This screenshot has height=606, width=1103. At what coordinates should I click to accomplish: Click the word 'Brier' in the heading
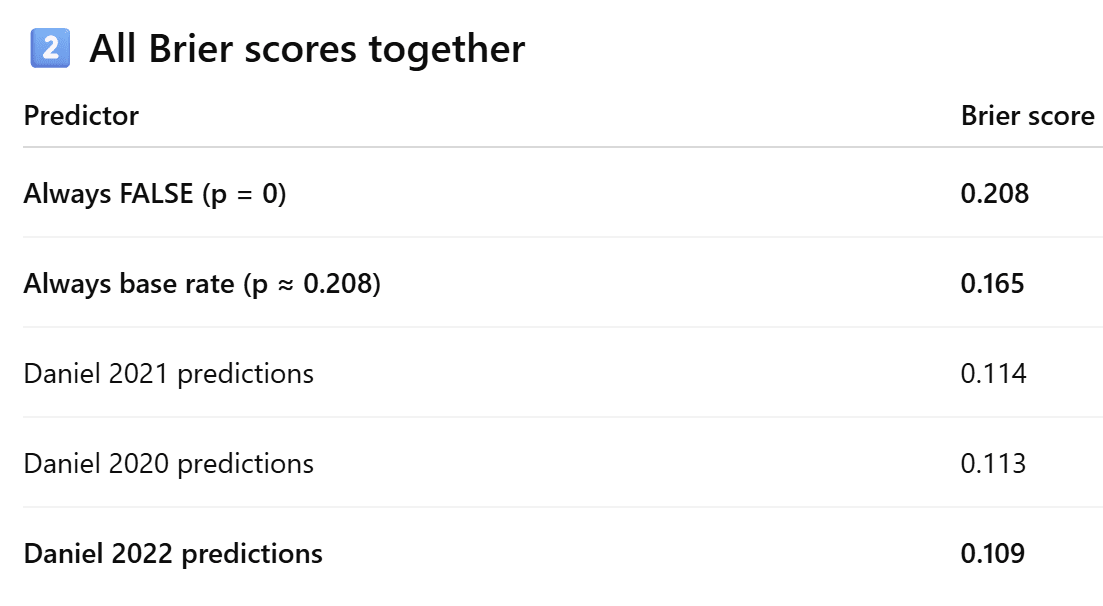point(190,49)
